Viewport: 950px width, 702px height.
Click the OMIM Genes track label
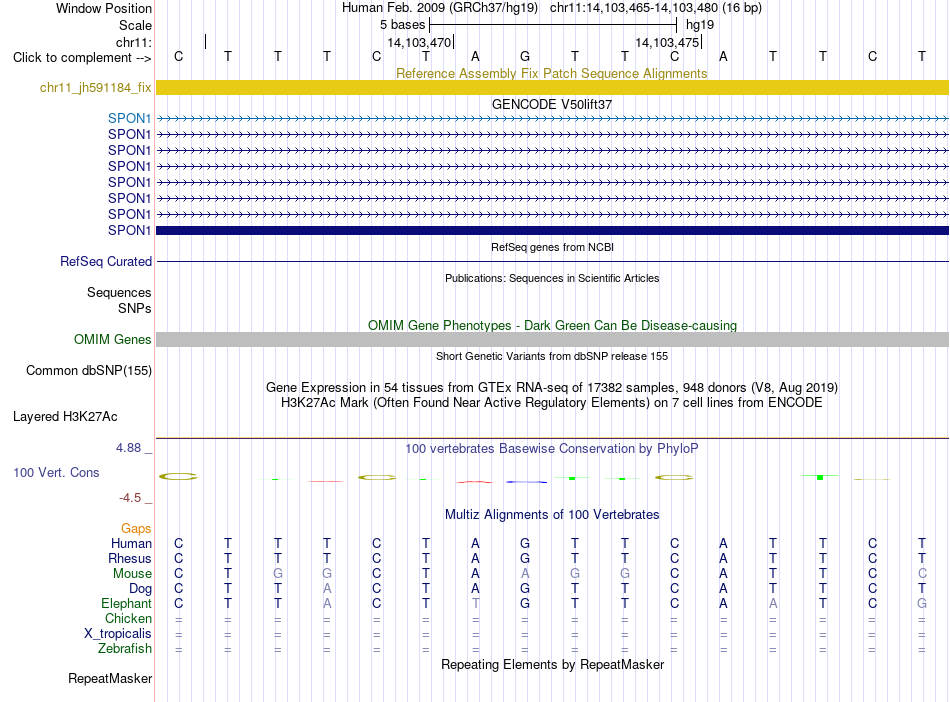tap(112, 339)
